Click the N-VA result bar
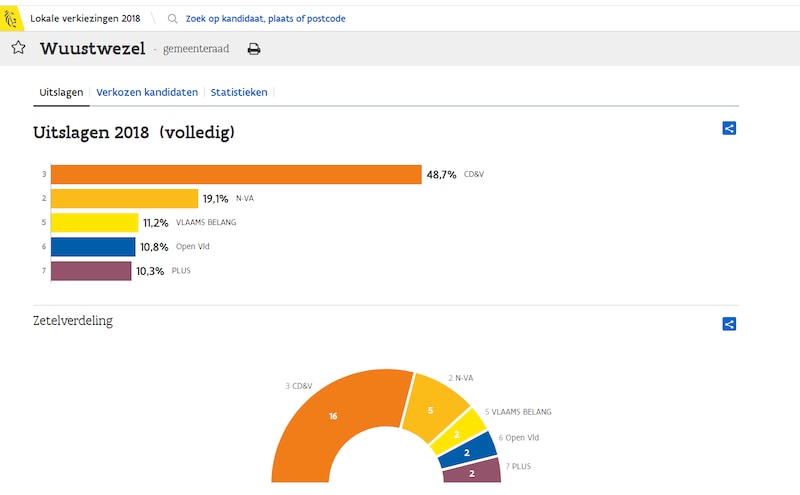 pyautogui.click(x=124, y=199)
